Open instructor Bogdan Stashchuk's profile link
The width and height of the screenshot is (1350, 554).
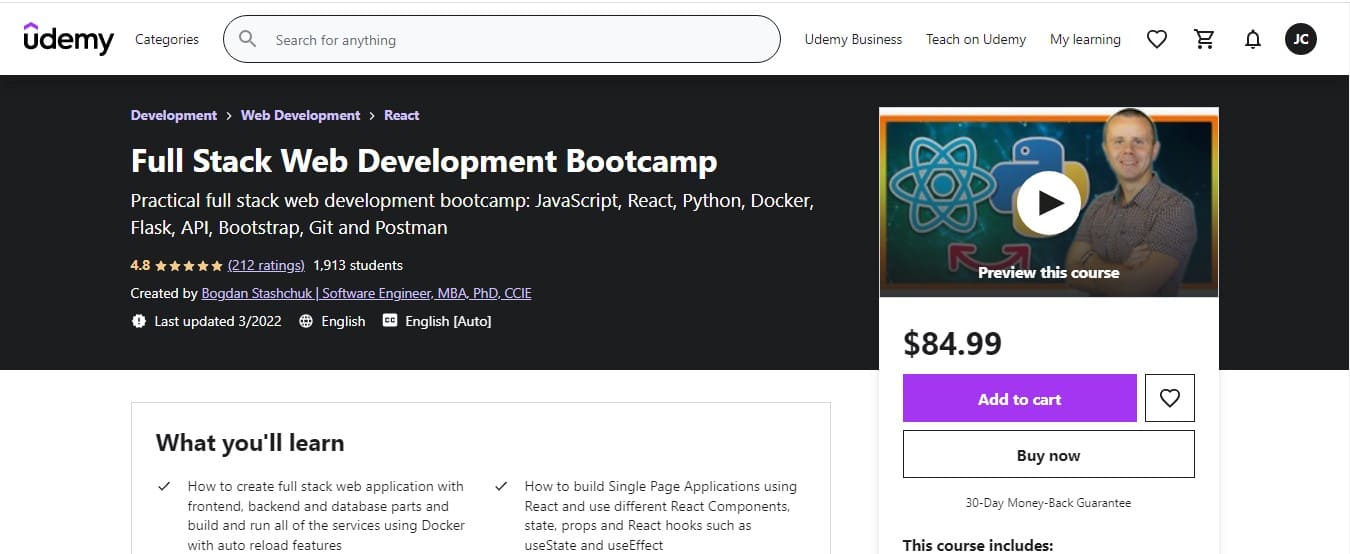[x=367, y=293]
